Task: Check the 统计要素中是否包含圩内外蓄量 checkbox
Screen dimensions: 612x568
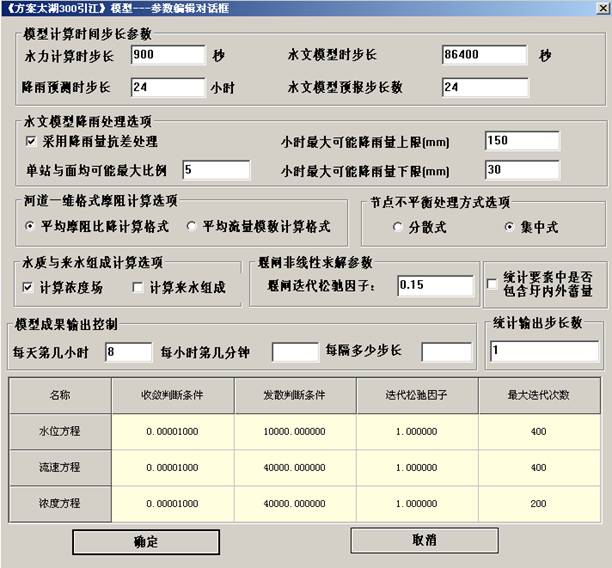Action: (x=492, y=285)
